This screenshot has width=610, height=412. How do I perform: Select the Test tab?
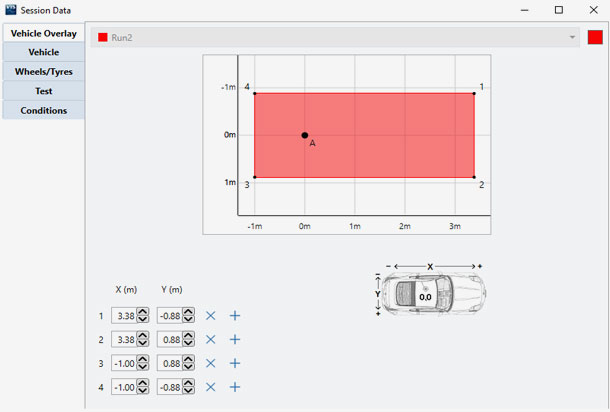pos(43,91)
